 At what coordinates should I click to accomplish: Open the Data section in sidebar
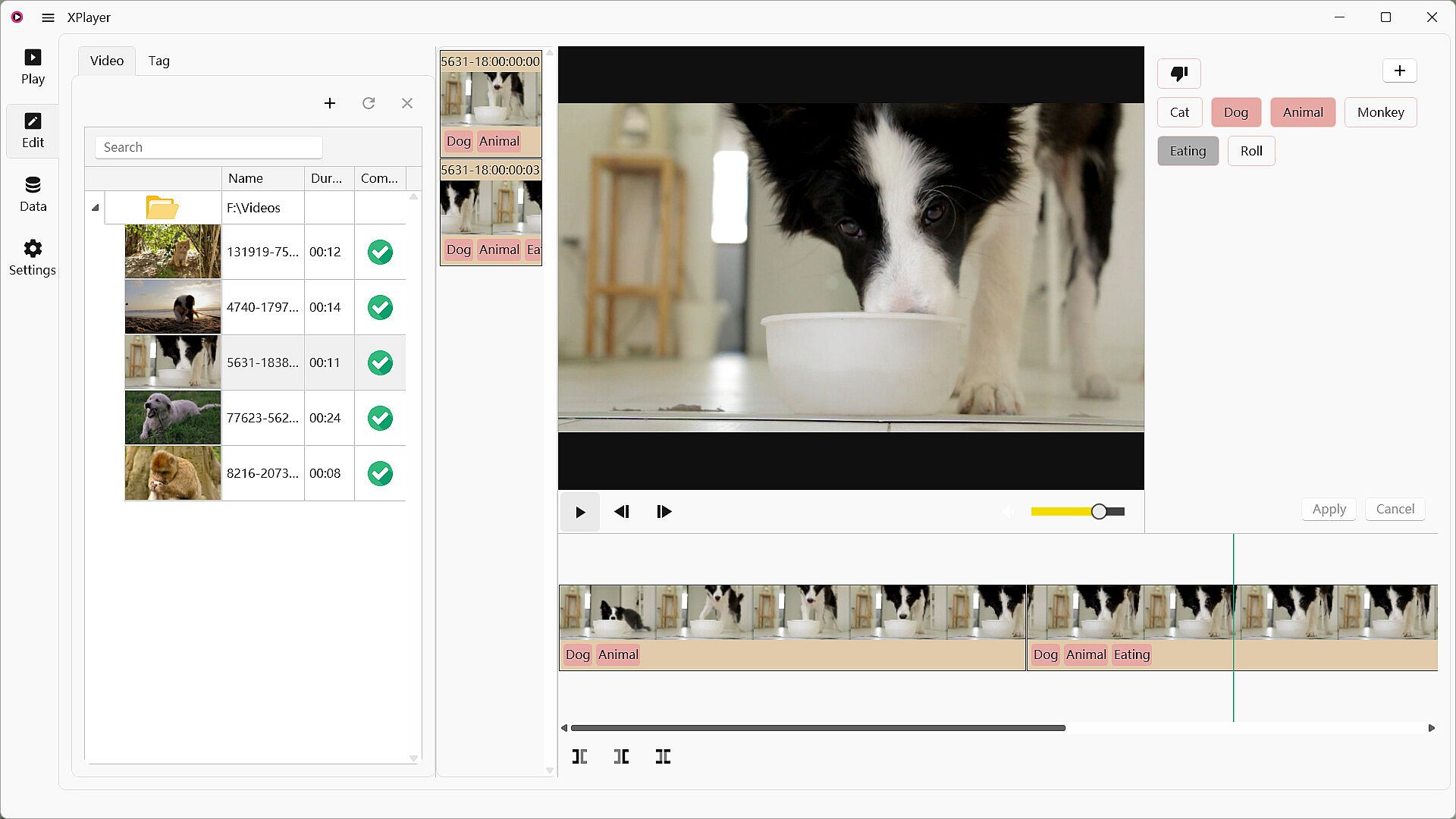[33, 193]
